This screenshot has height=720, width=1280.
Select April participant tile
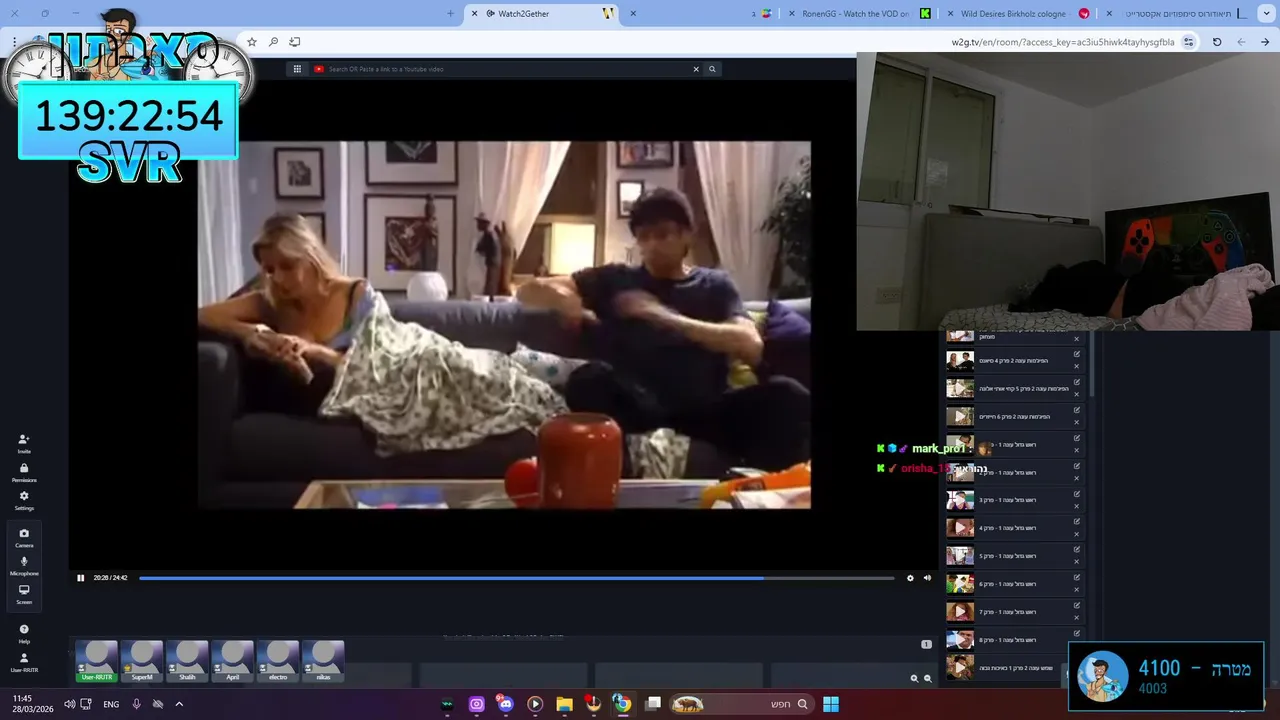(232, 662)
